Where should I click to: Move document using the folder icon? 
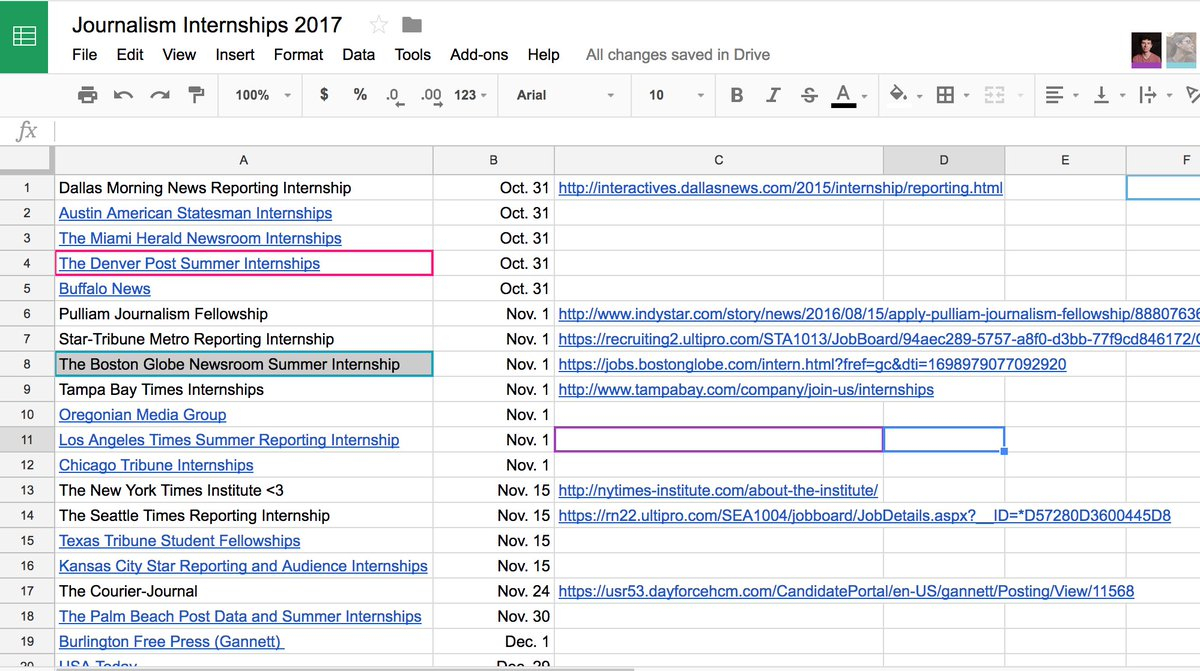click(x=411, y=25)
